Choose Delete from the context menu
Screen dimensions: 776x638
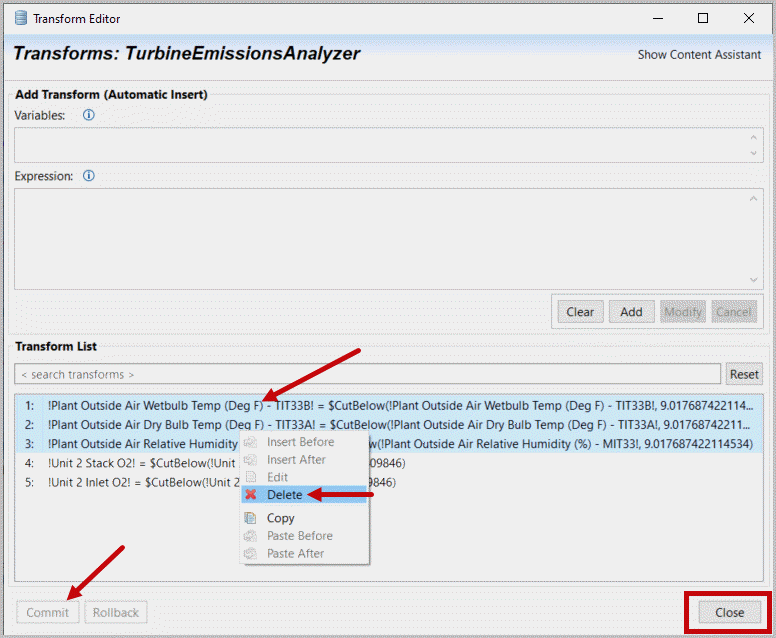point(284,495)
